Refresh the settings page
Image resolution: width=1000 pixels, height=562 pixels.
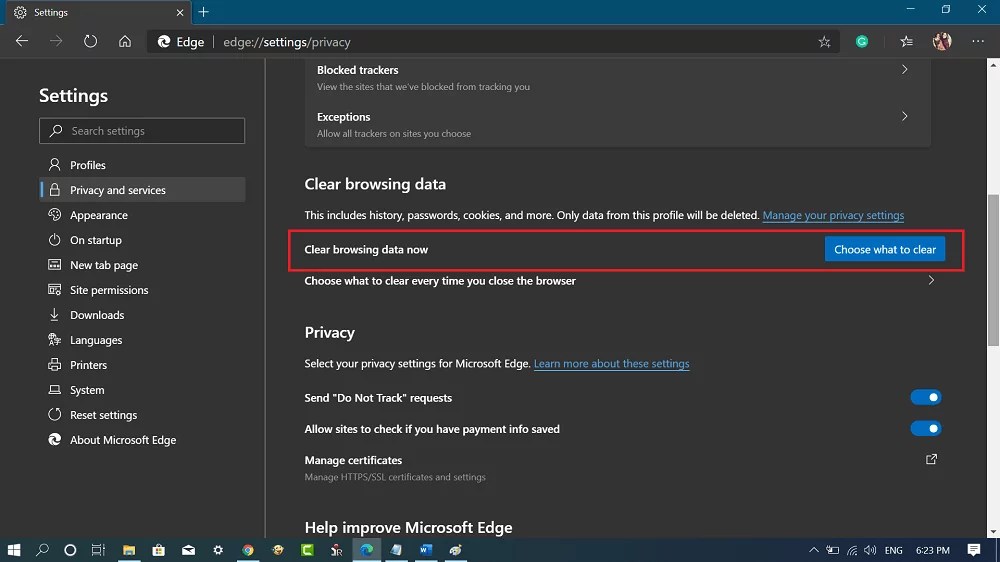pyautogui.click(x=91, y=41)
